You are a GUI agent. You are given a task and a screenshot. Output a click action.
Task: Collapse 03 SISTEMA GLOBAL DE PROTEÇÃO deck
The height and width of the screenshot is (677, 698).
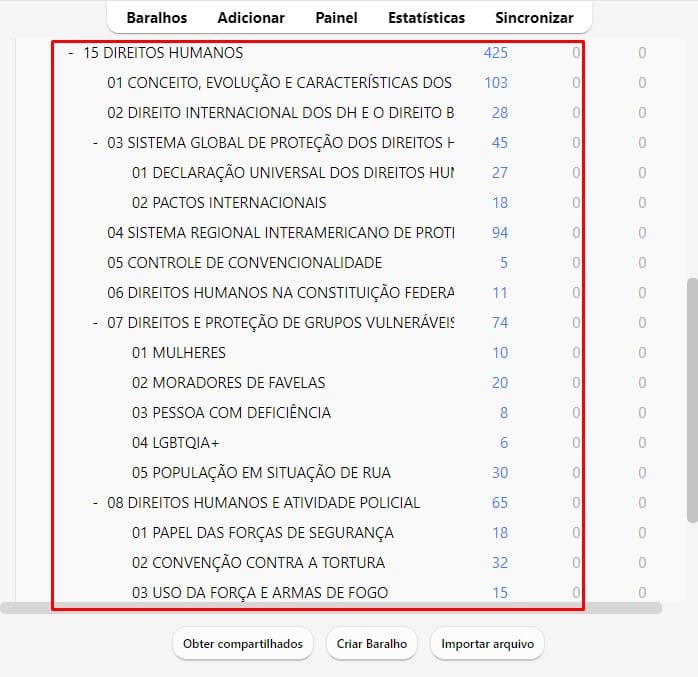coord(95,143)
